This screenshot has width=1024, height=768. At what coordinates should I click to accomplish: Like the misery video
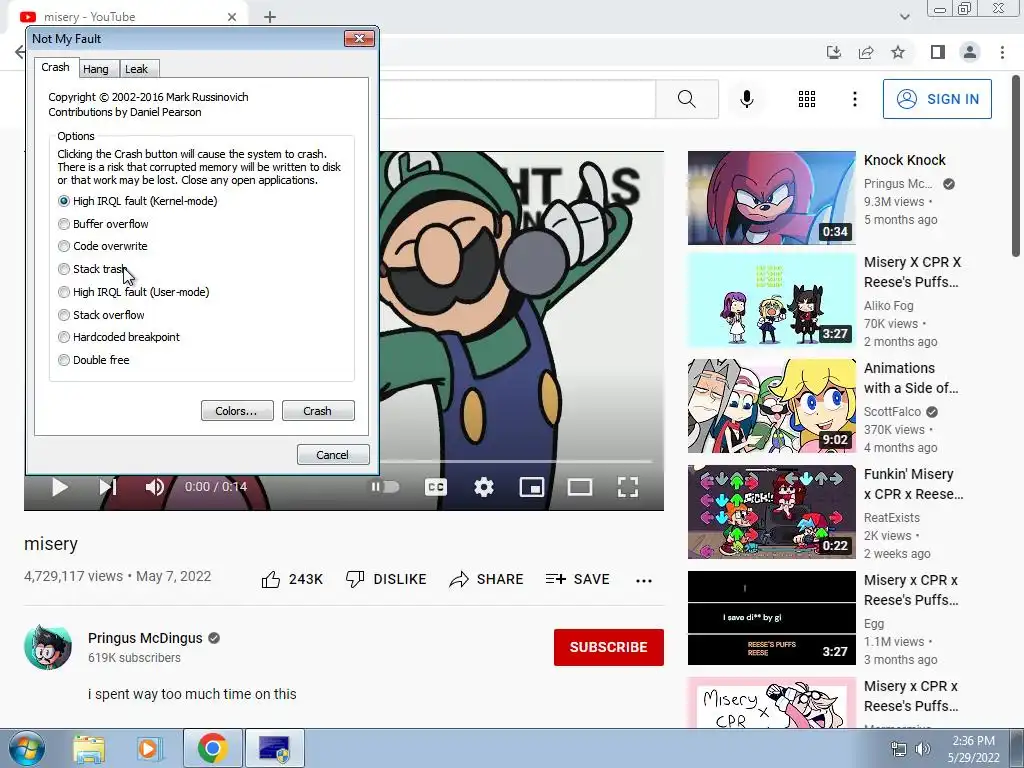(292, 579)
